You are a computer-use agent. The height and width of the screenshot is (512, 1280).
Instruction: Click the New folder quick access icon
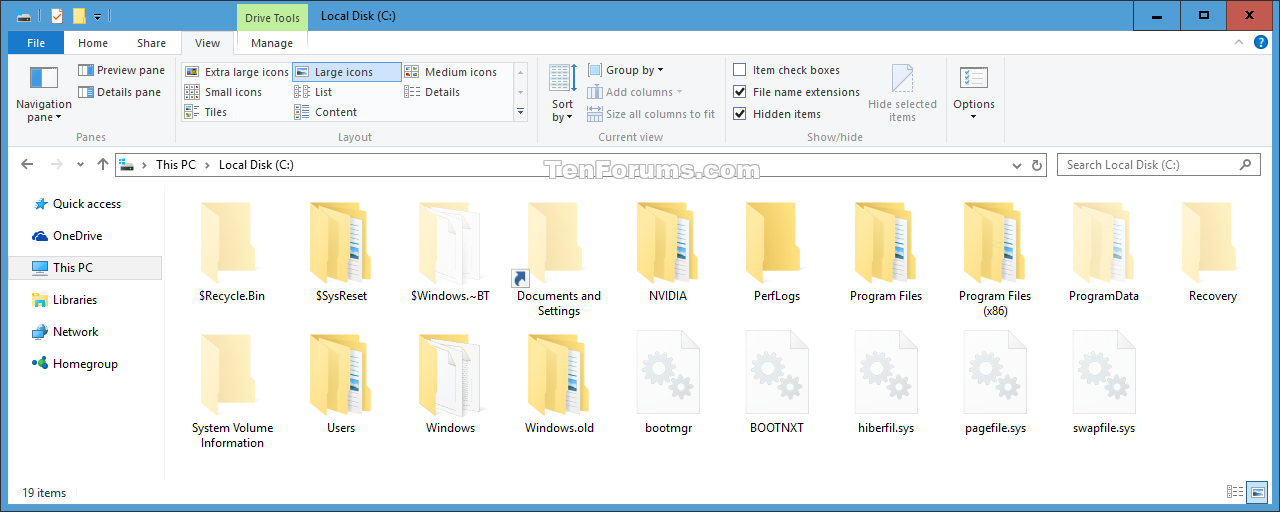(x=79, y=16)
